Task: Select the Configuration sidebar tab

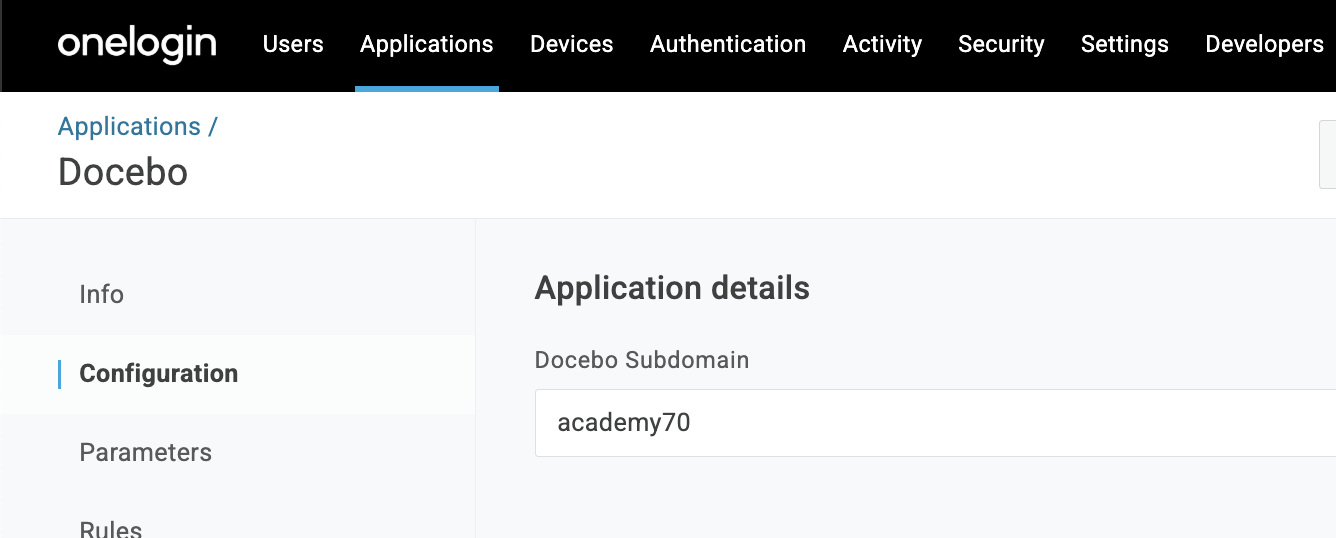Action: tap(158, 374)
